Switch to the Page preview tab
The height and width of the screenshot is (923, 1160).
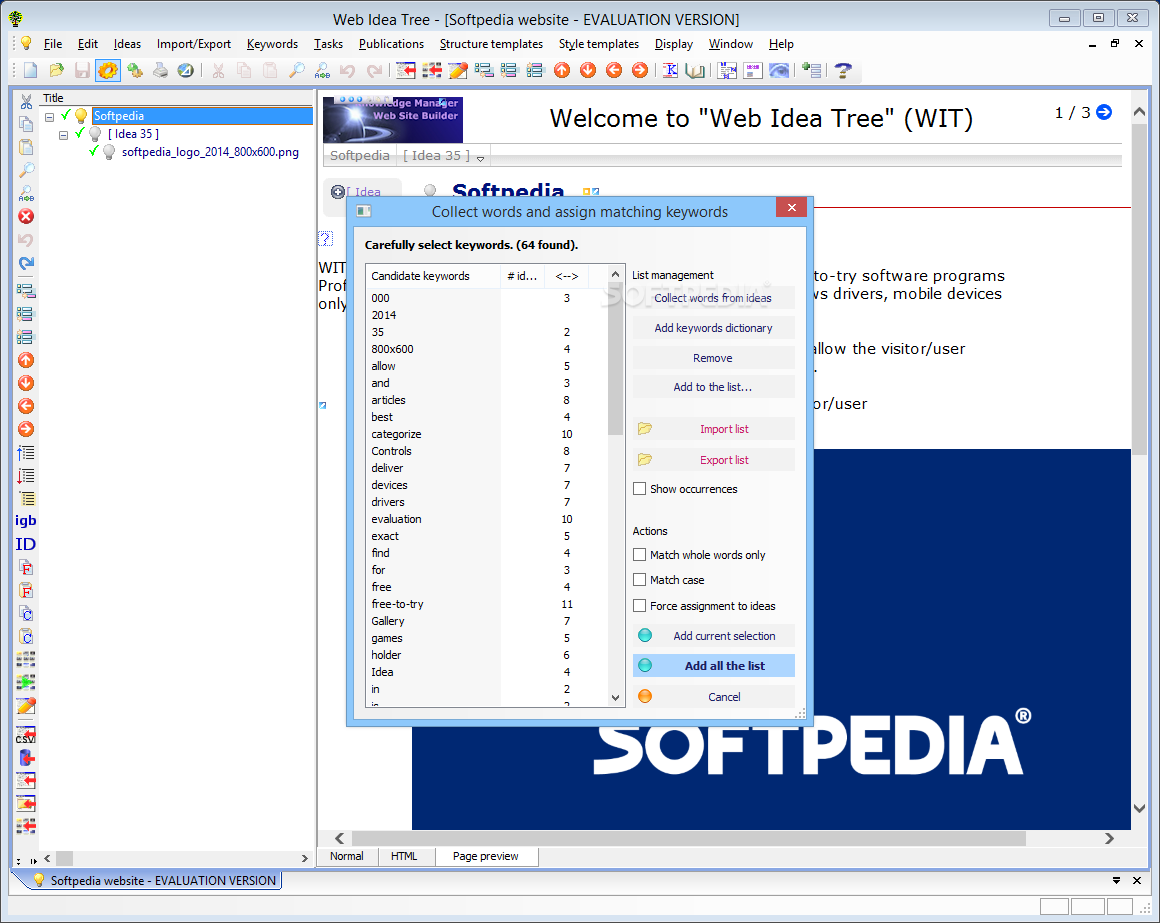click(485, 856)
